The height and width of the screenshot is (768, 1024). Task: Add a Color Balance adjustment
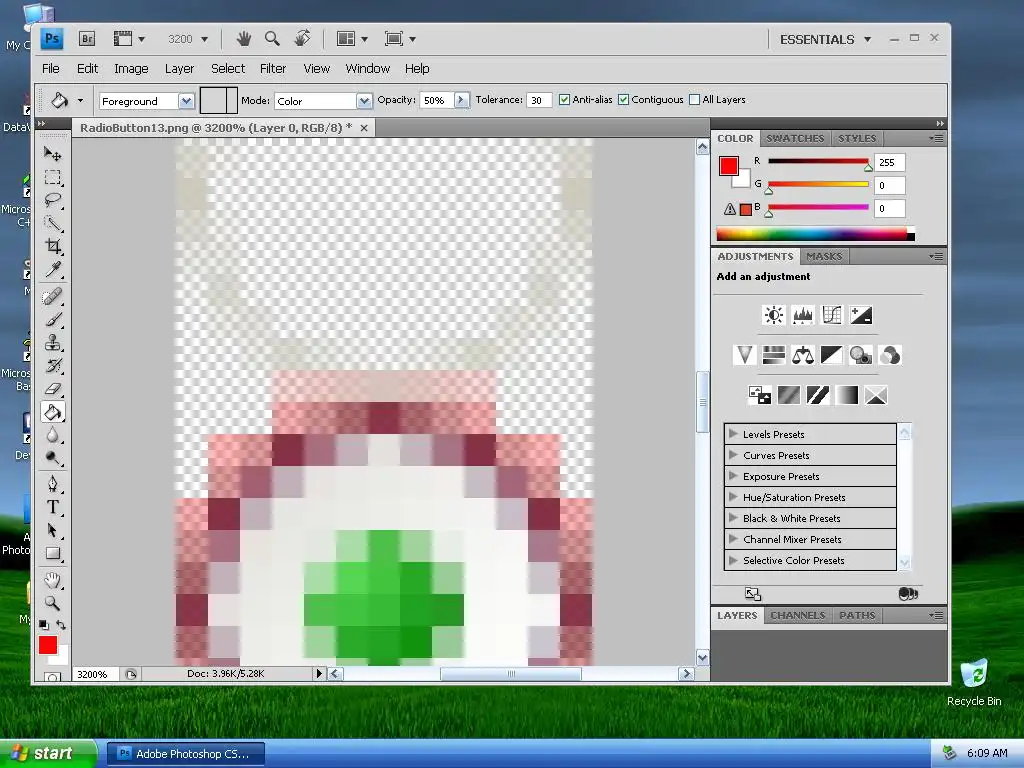point(803,355)
